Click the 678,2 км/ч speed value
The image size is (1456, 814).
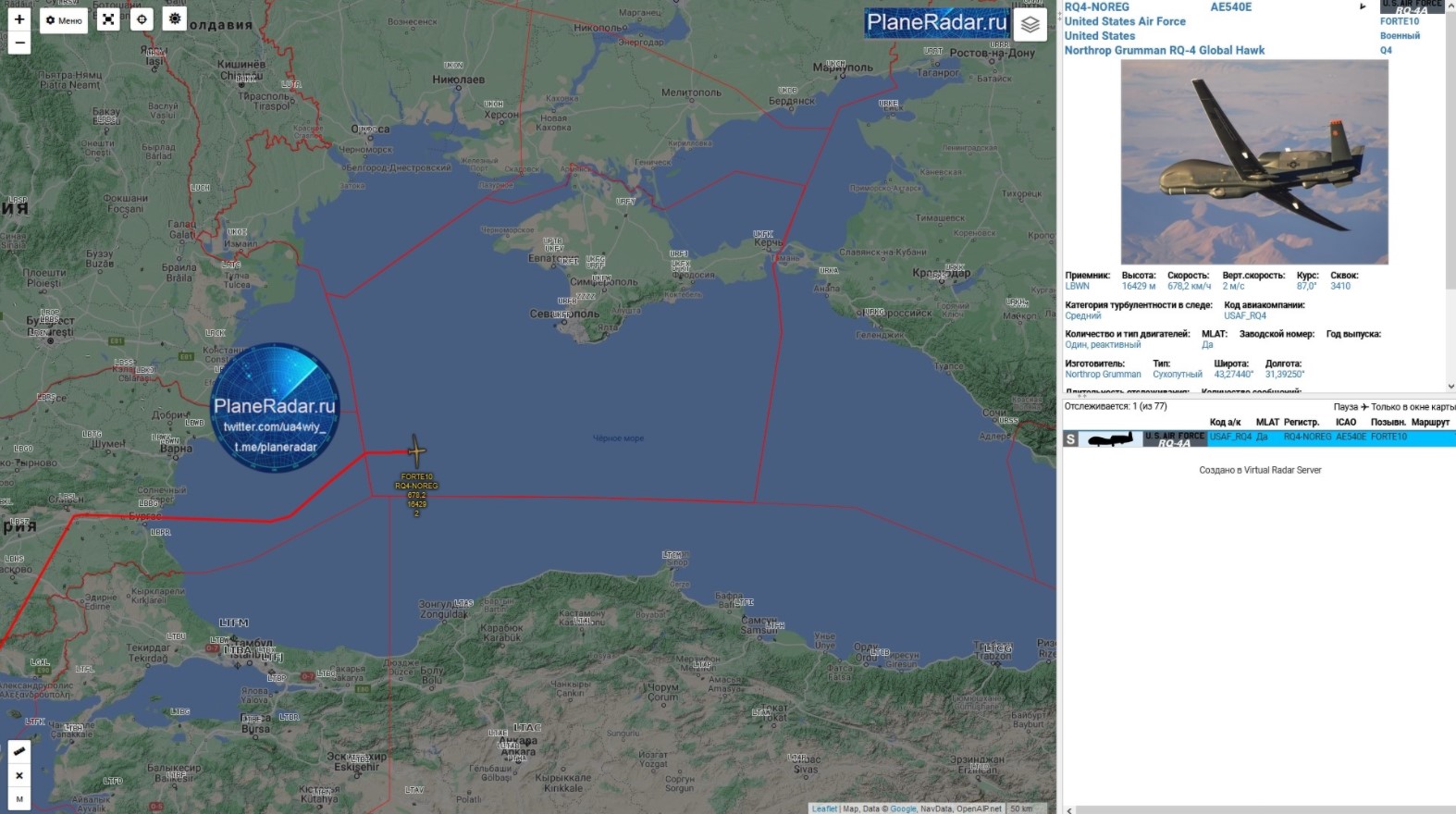[1189, 286]
